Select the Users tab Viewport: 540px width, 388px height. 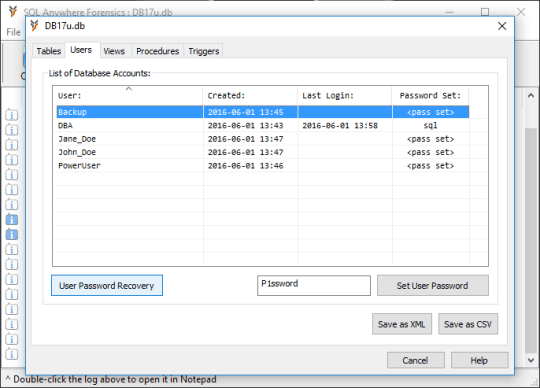click(81, 50)
